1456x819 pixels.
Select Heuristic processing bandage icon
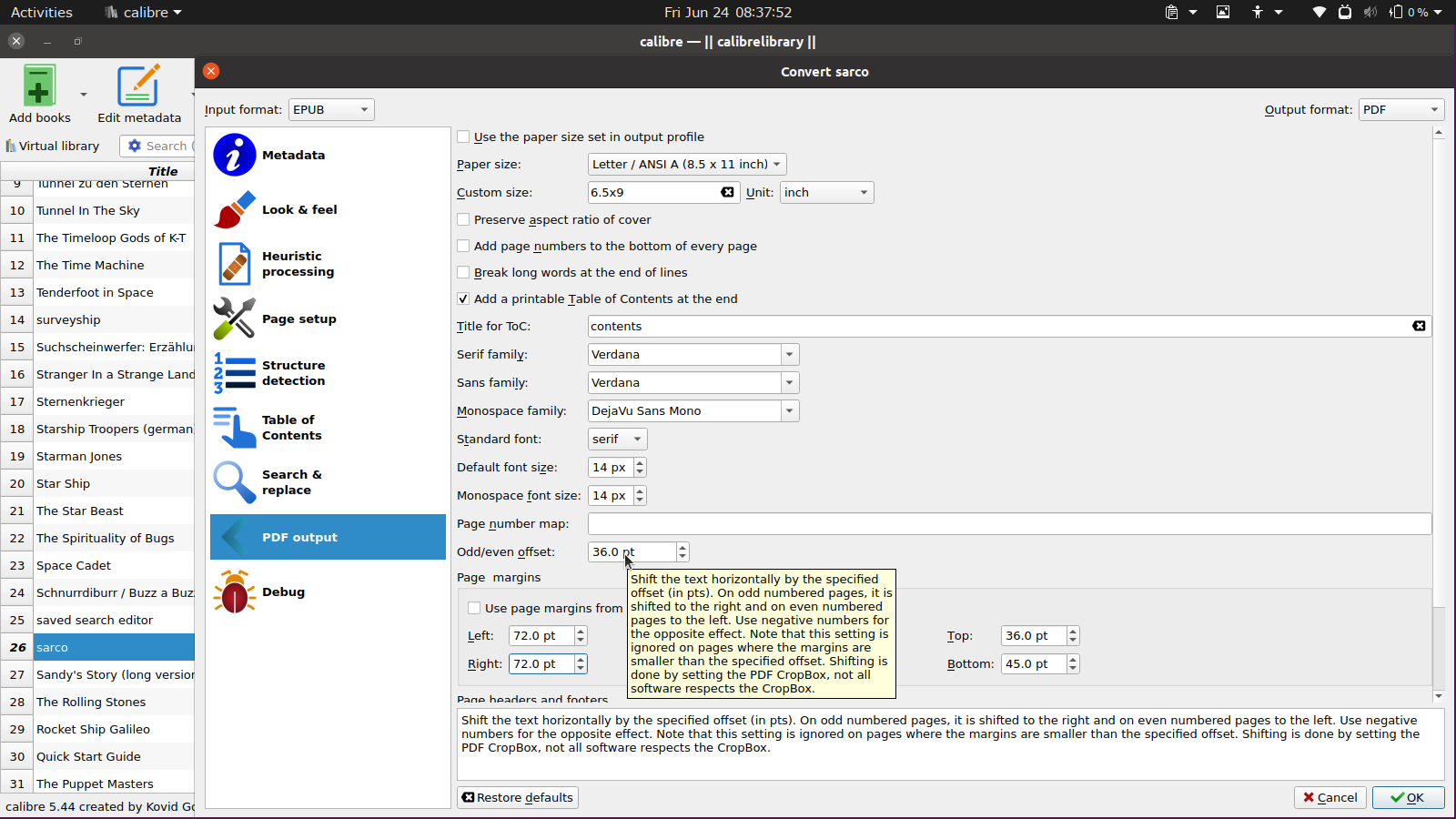pyautogui.click(x=234, y=264)
